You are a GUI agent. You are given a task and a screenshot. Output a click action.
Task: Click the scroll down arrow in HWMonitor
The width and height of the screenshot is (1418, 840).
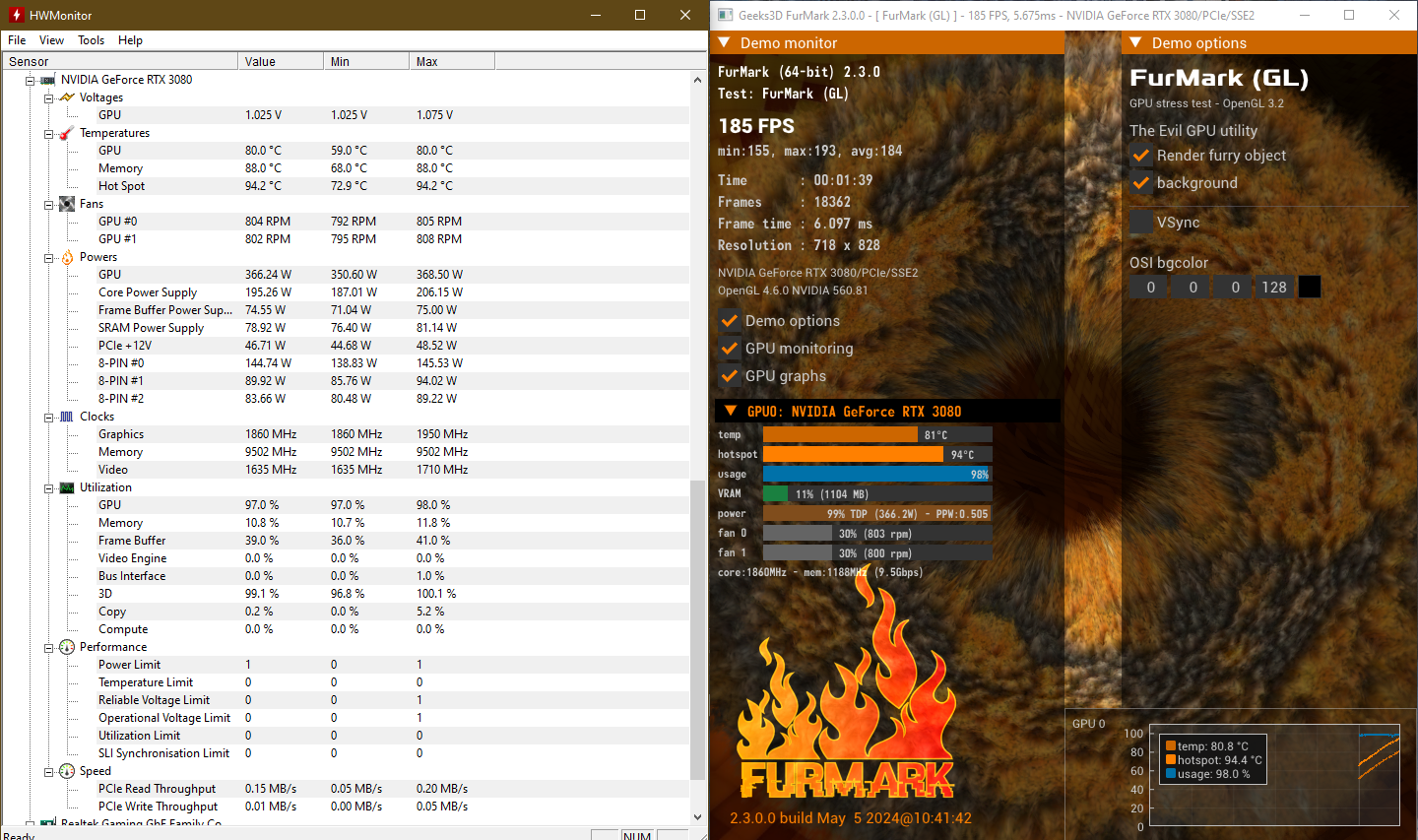point(698,816)
